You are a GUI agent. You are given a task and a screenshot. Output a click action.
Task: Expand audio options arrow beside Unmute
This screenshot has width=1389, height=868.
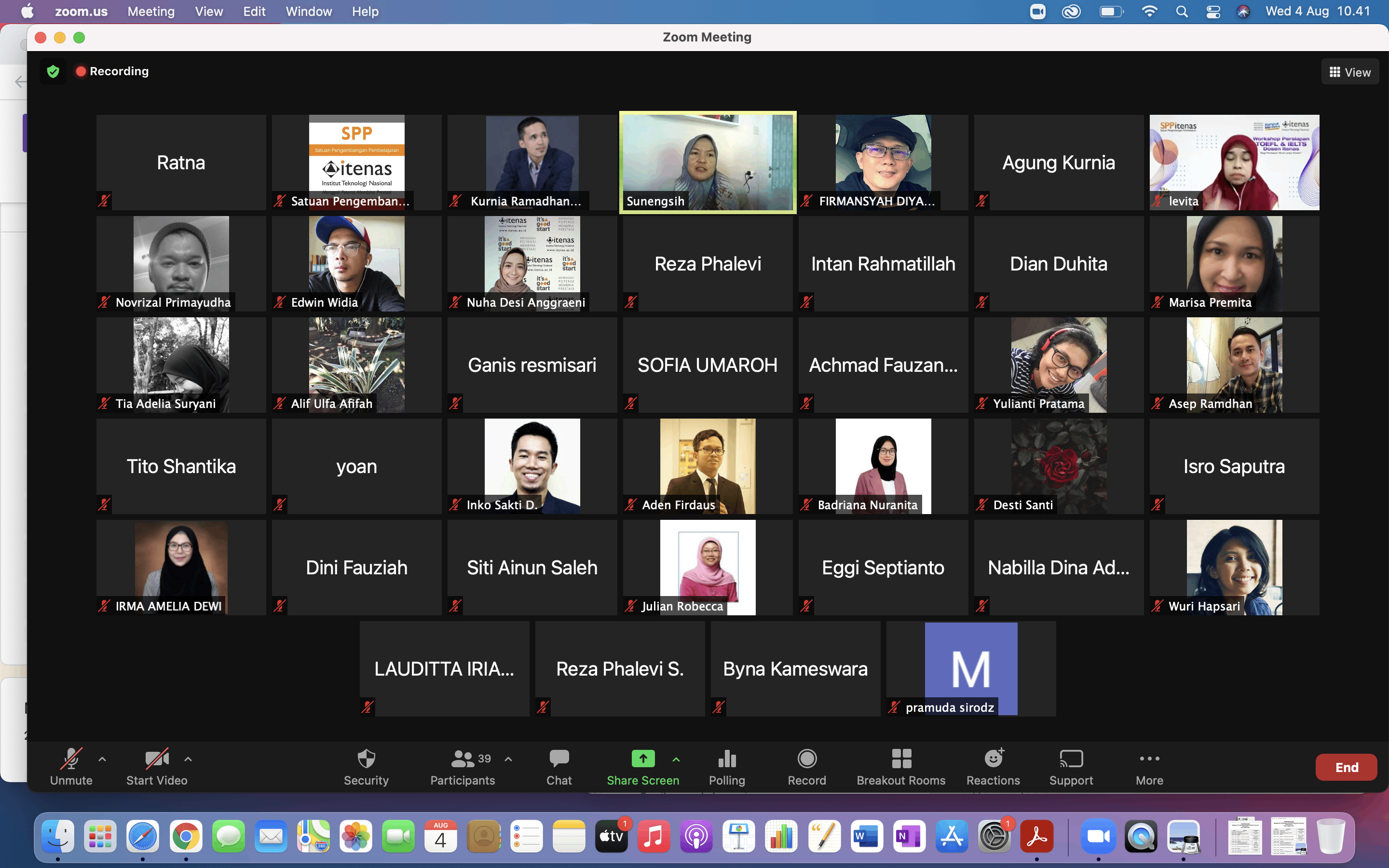[x=102, y=759]
